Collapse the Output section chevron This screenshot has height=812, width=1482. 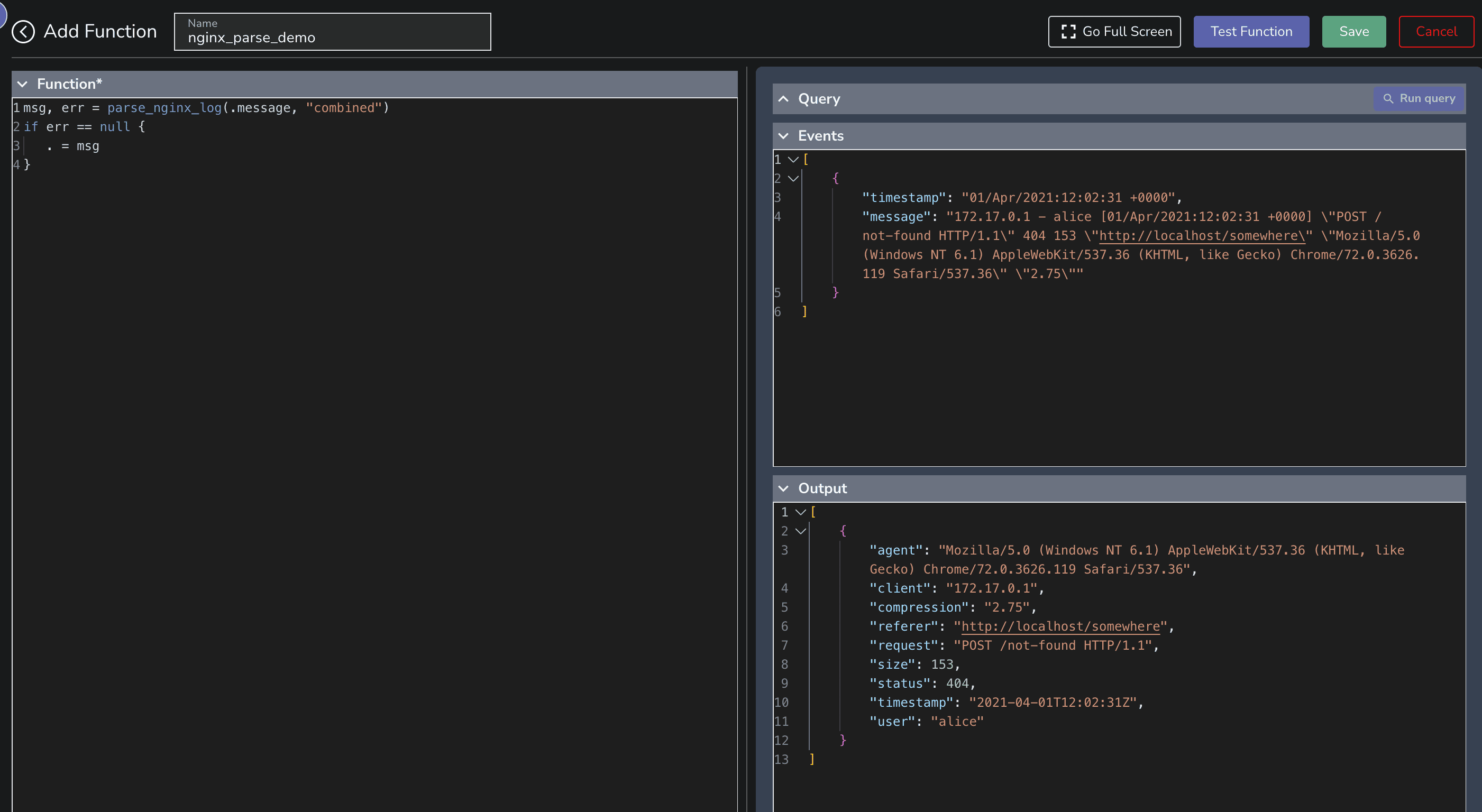pos(783,488)
